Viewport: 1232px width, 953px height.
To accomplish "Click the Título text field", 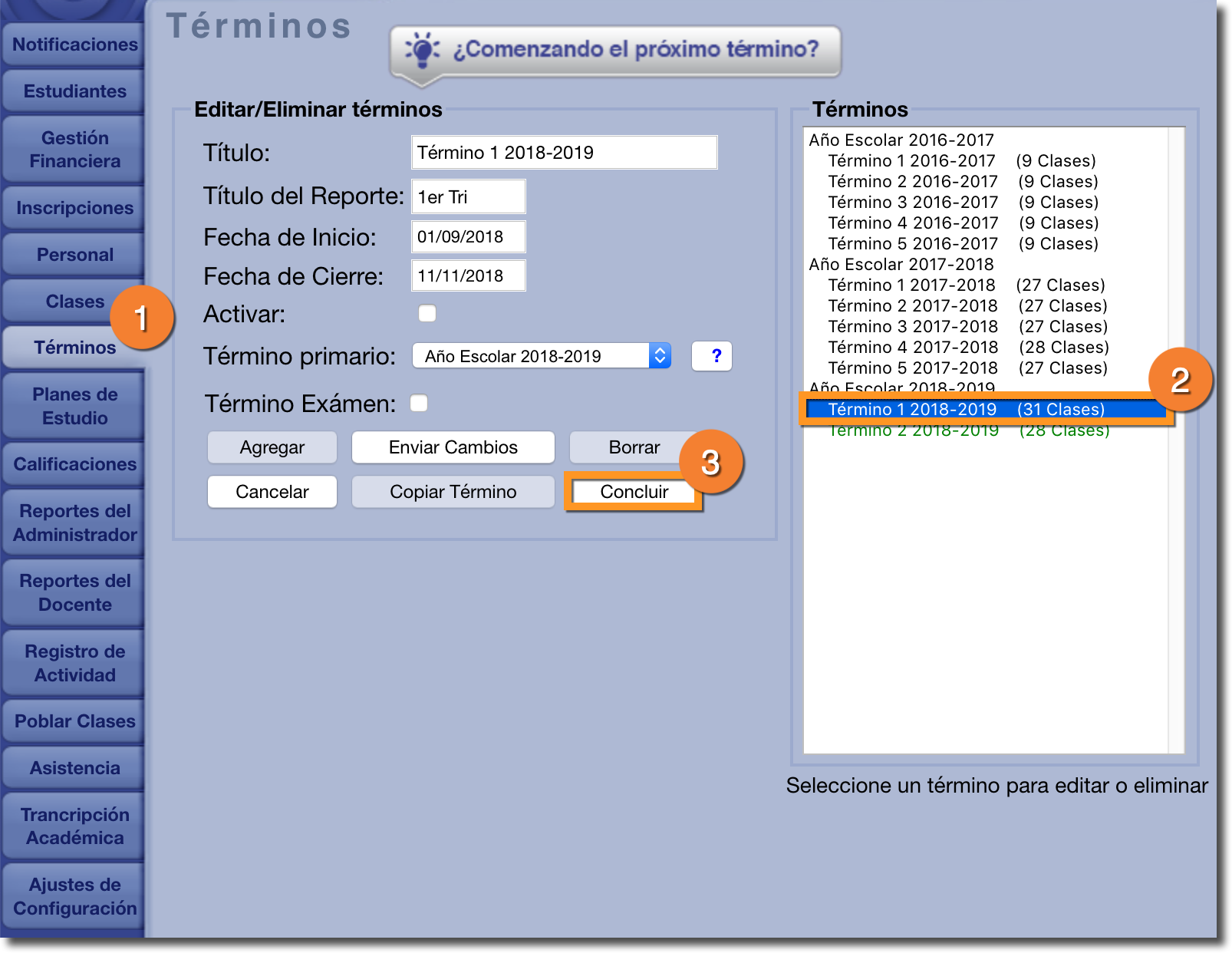I will coord(564,153).
